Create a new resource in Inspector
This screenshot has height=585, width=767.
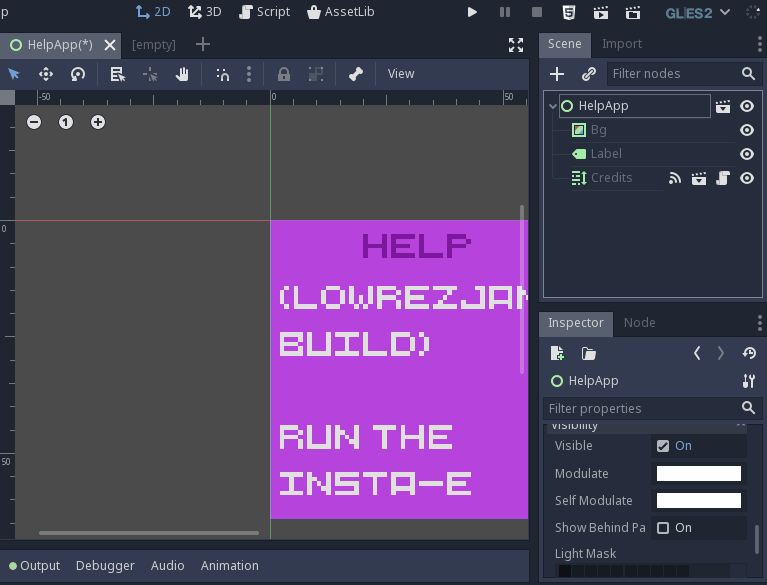click(557, 353)
